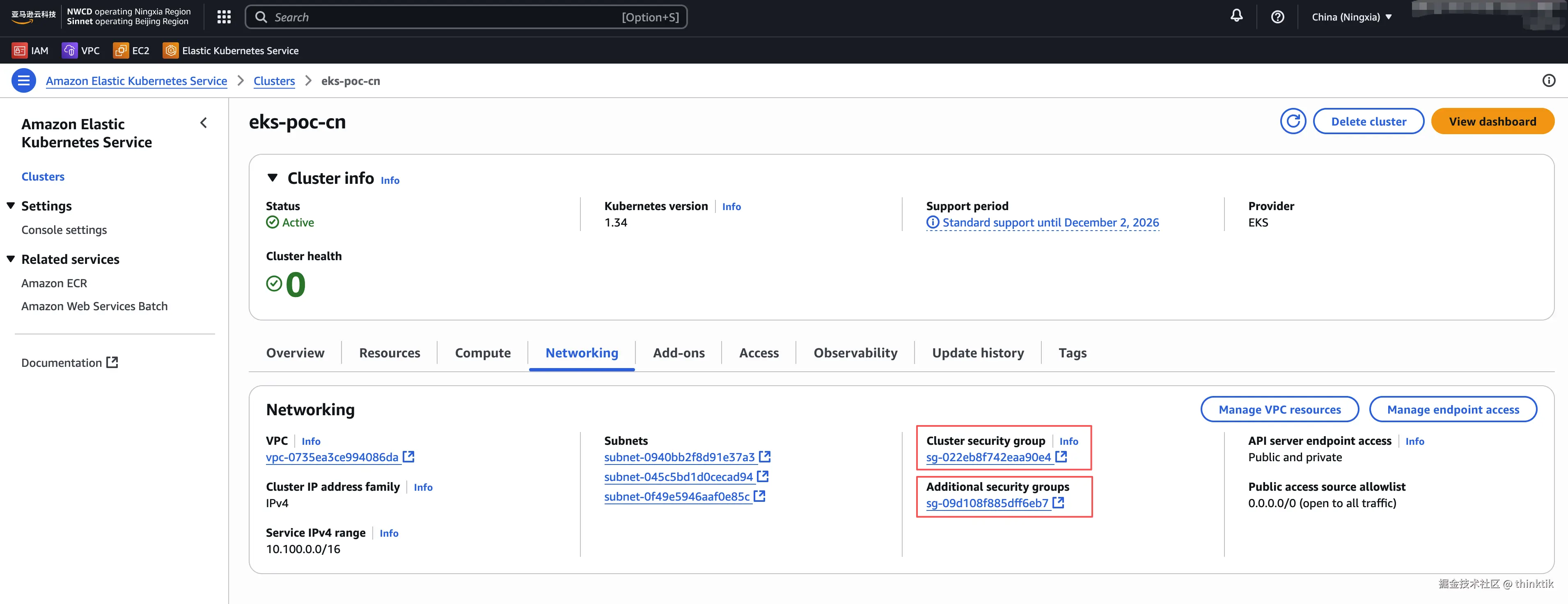Open the page info circle icon
The height and width of the screenshot is (604, 1568).
[1549, 81]
